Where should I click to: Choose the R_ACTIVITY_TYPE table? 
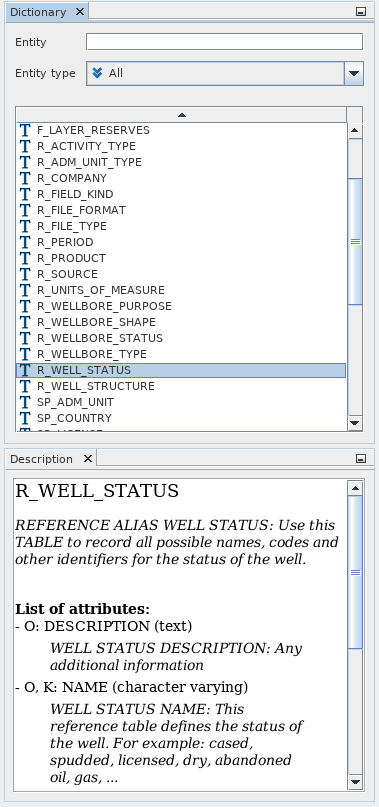pyautogui.click(x=87, y=146)
